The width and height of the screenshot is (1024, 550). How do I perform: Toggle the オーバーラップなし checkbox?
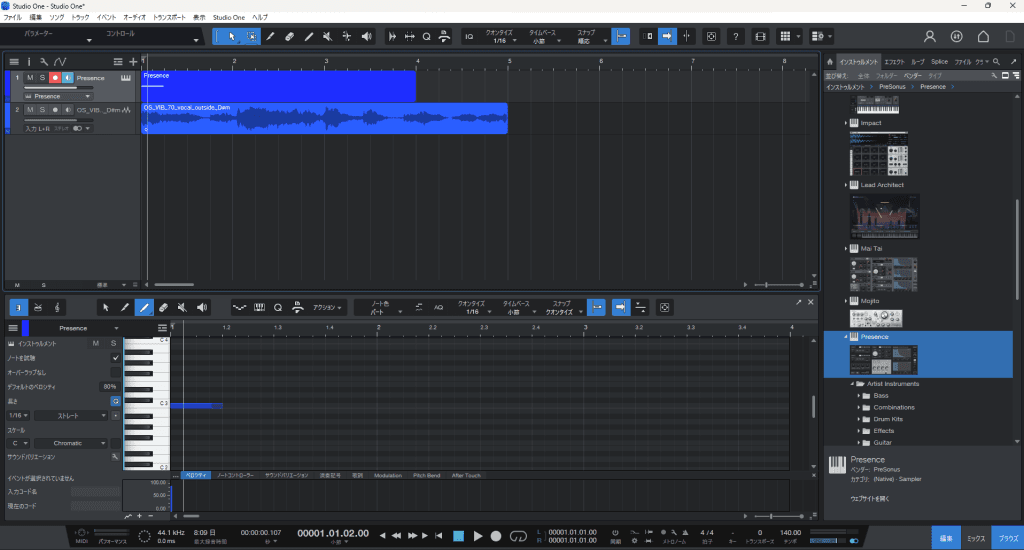pos(116,372)
